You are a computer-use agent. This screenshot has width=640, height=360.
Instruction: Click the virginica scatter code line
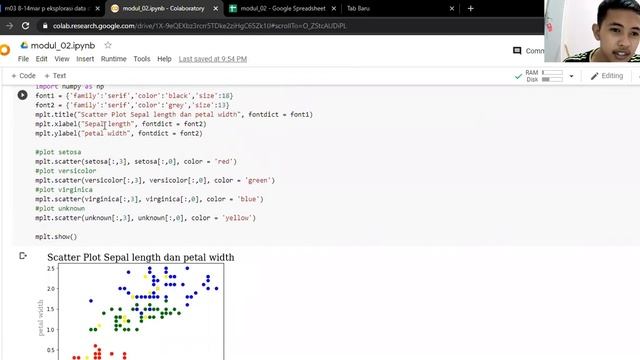(x=149, y=199)
